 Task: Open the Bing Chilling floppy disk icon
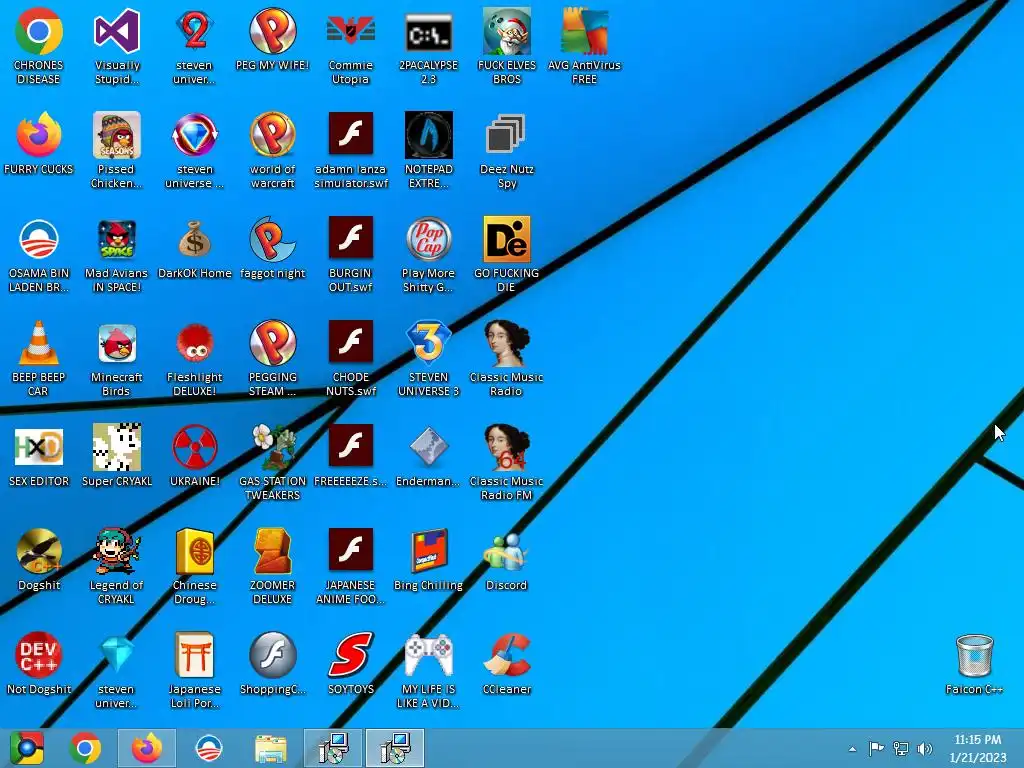(428, 551)
